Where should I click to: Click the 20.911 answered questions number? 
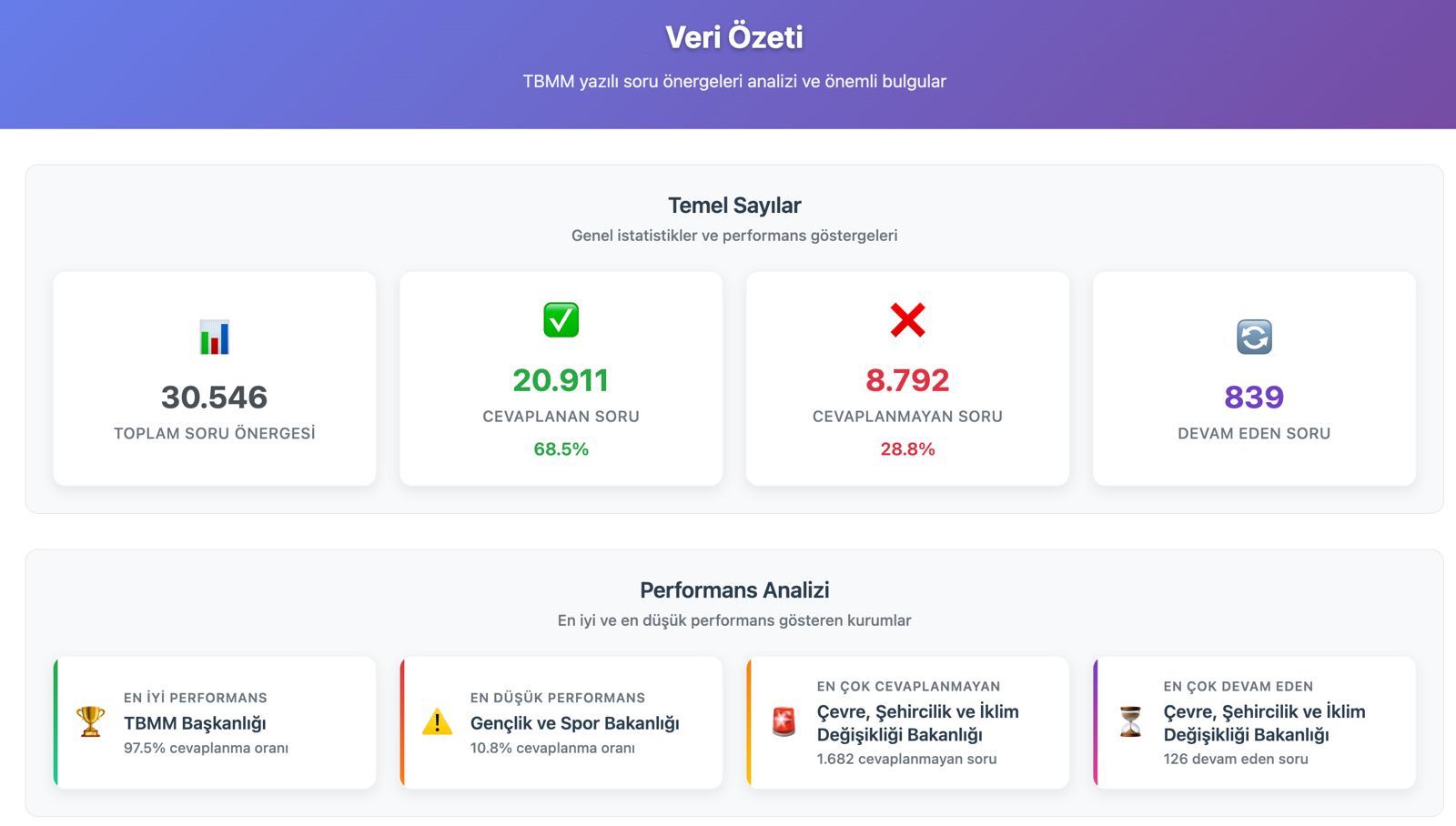coord(561,380)
